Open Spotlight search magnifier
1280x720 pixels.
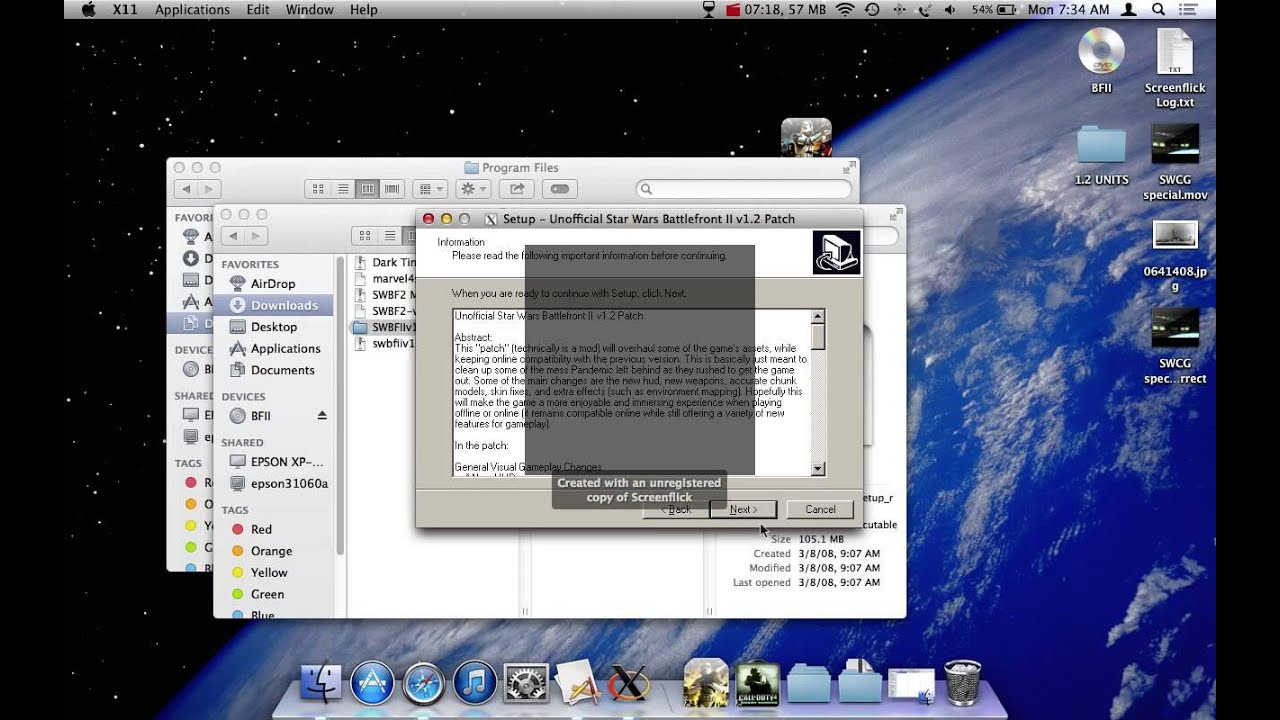tap(1159, 9)
